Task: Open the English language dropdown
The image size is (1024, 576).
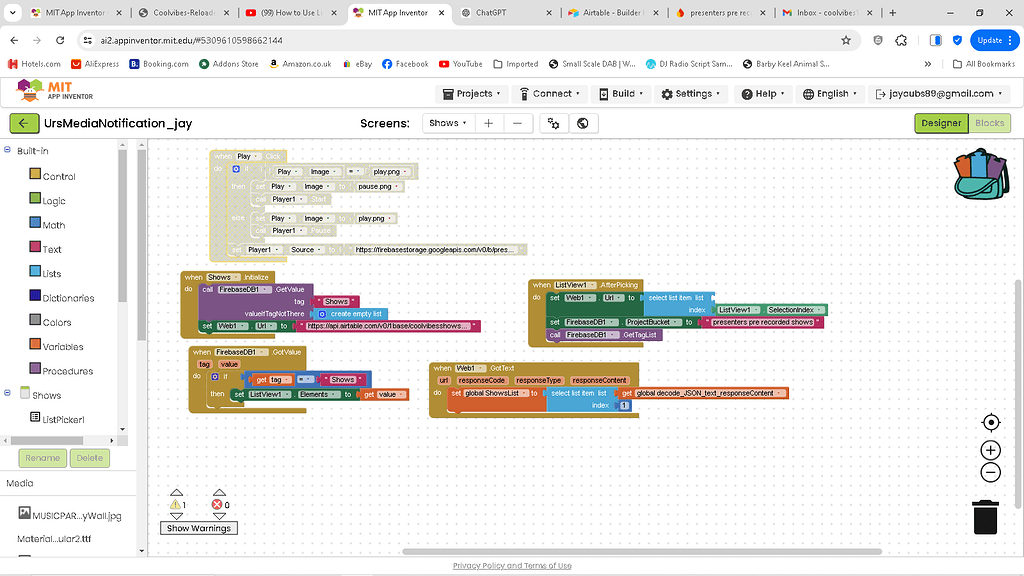Action: pos(830,93)
